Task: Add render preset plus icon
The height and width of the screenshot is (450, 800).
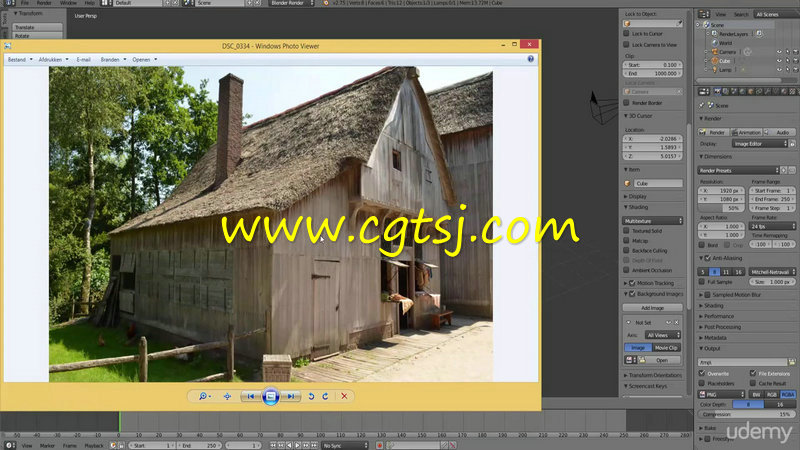Action: coord(784,170)
